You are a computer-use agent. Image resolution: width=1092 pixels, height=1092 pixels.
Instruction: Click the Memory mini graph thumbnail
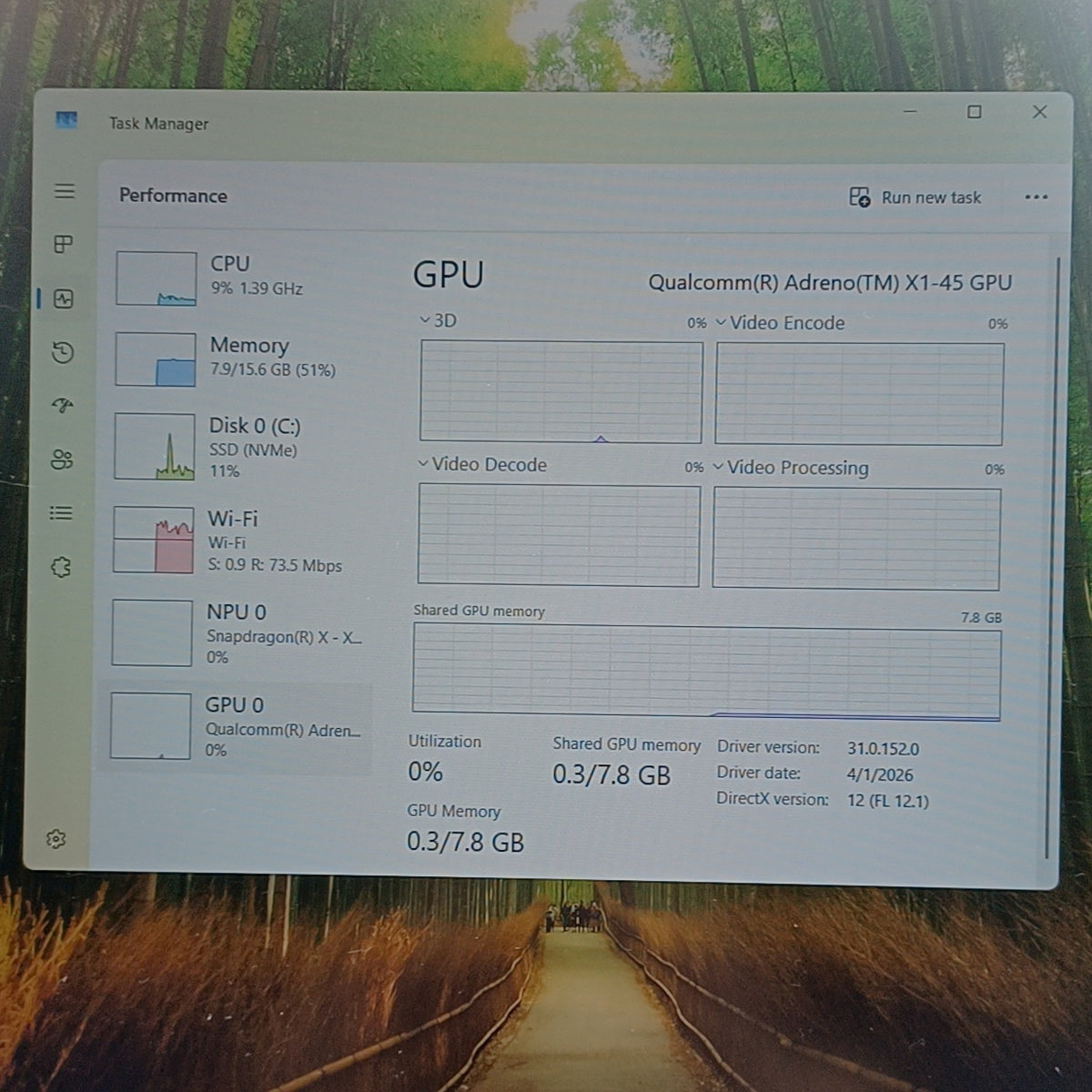[x=155, y=359]
